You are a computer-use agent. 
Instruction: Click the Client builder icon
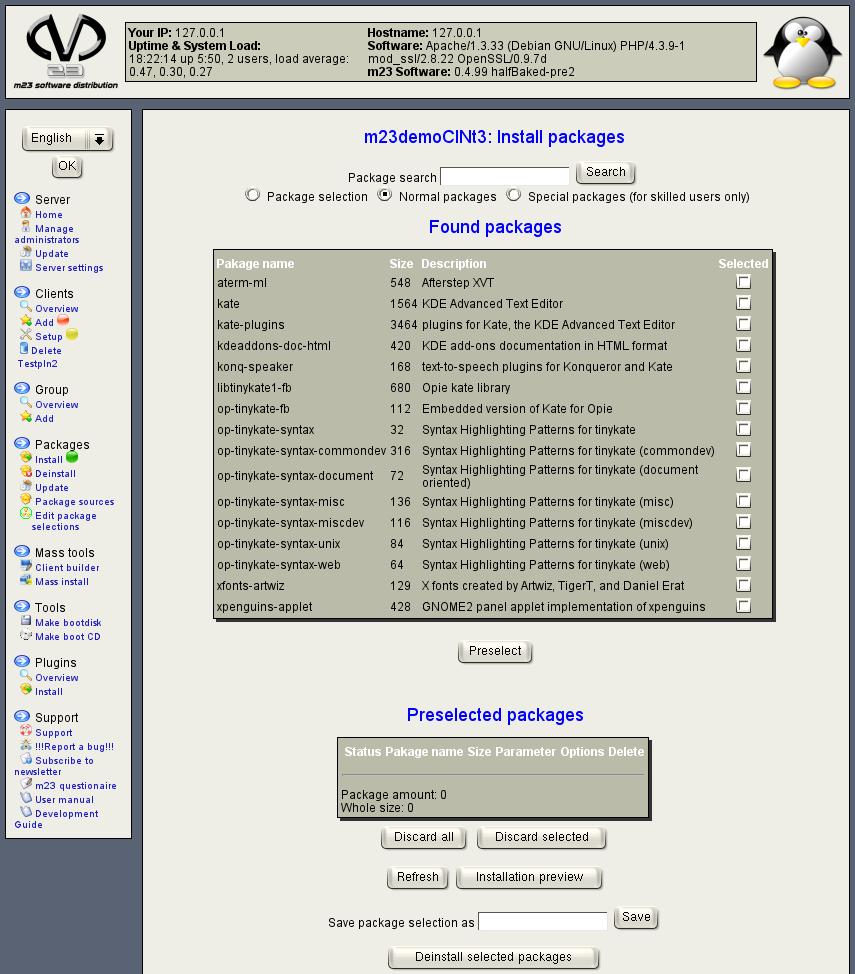[x=26, y=566]
